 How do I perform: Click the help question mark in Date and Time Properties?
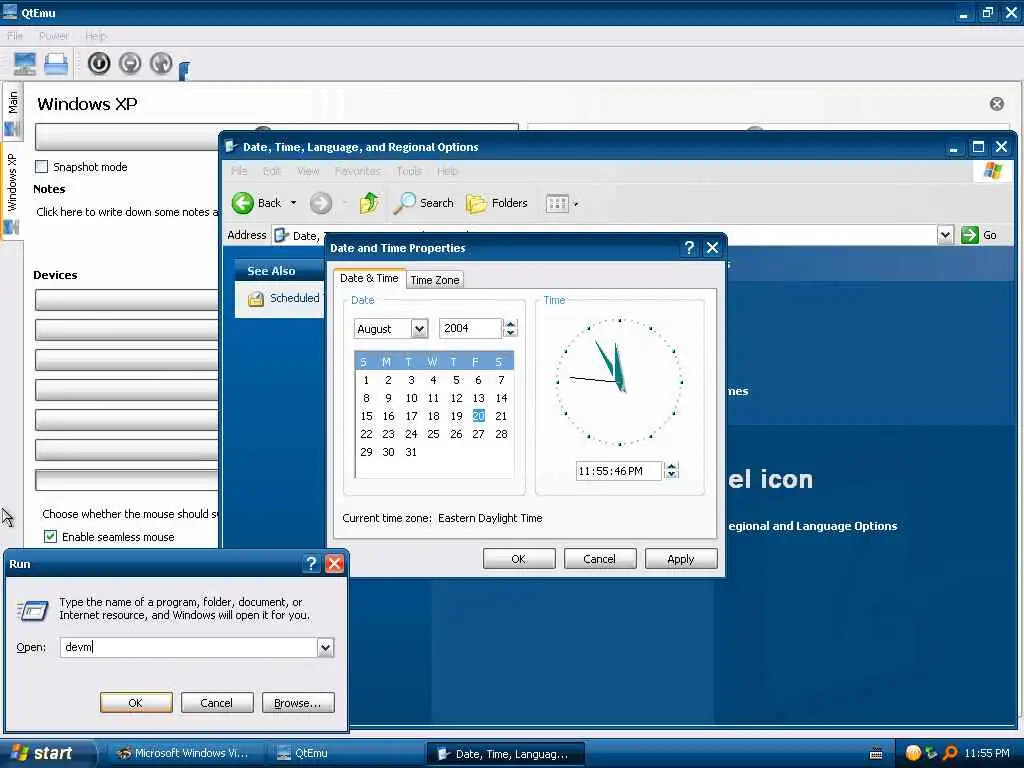point(689,248)
